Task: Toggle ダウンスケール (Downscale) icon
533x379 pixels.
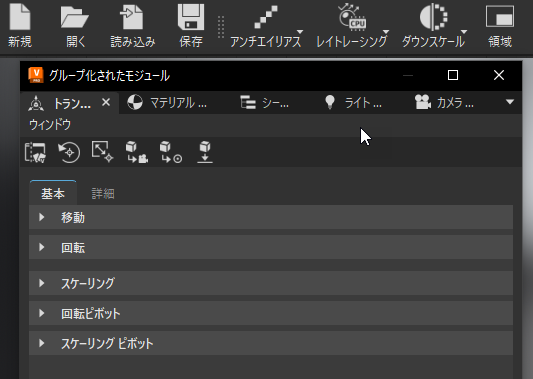Action: point(433,17)
